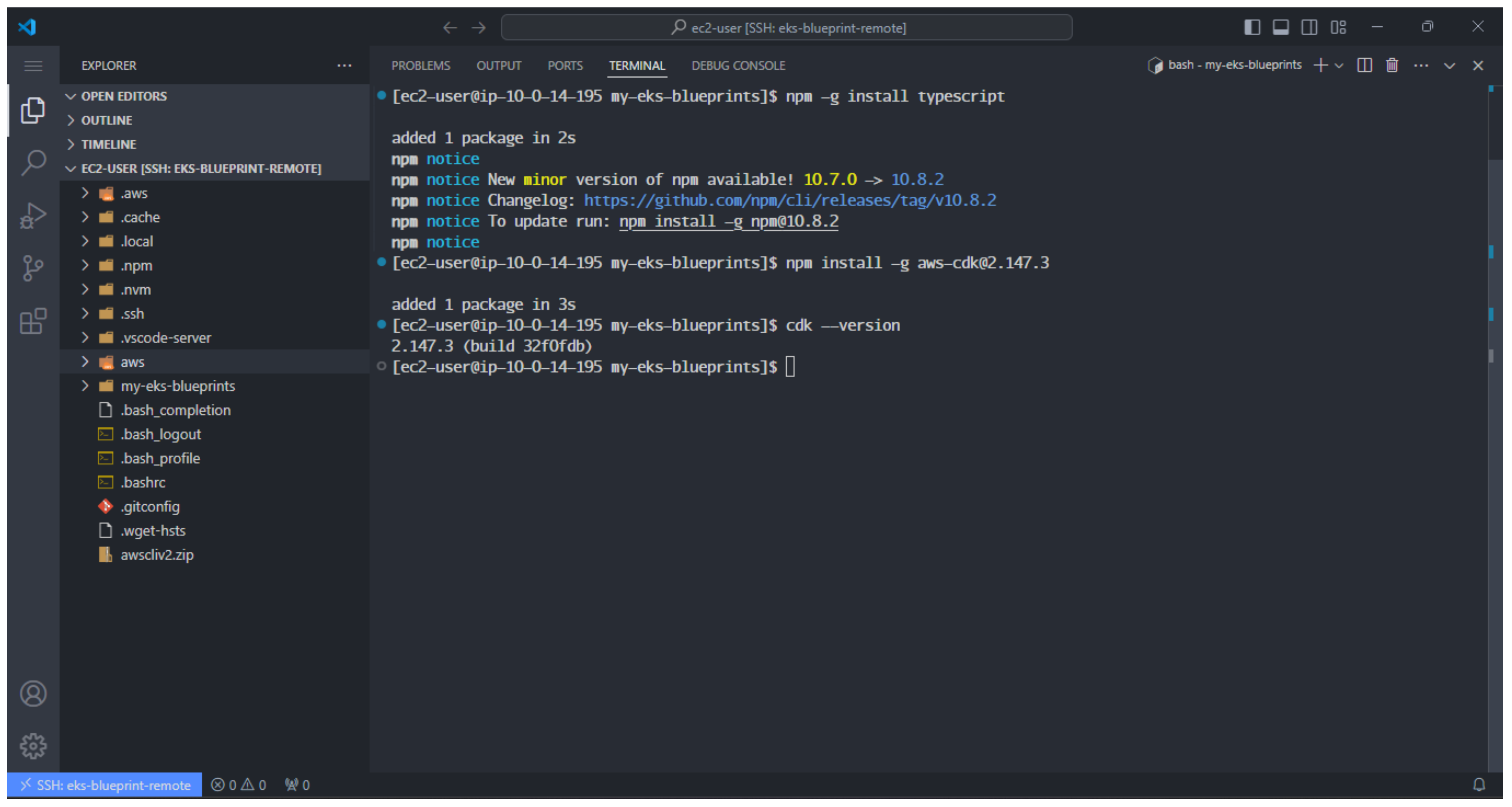Screen dimensions: 1512x807
Task: Toggle the primary side bar layout icon
Action: [1252, 27]
